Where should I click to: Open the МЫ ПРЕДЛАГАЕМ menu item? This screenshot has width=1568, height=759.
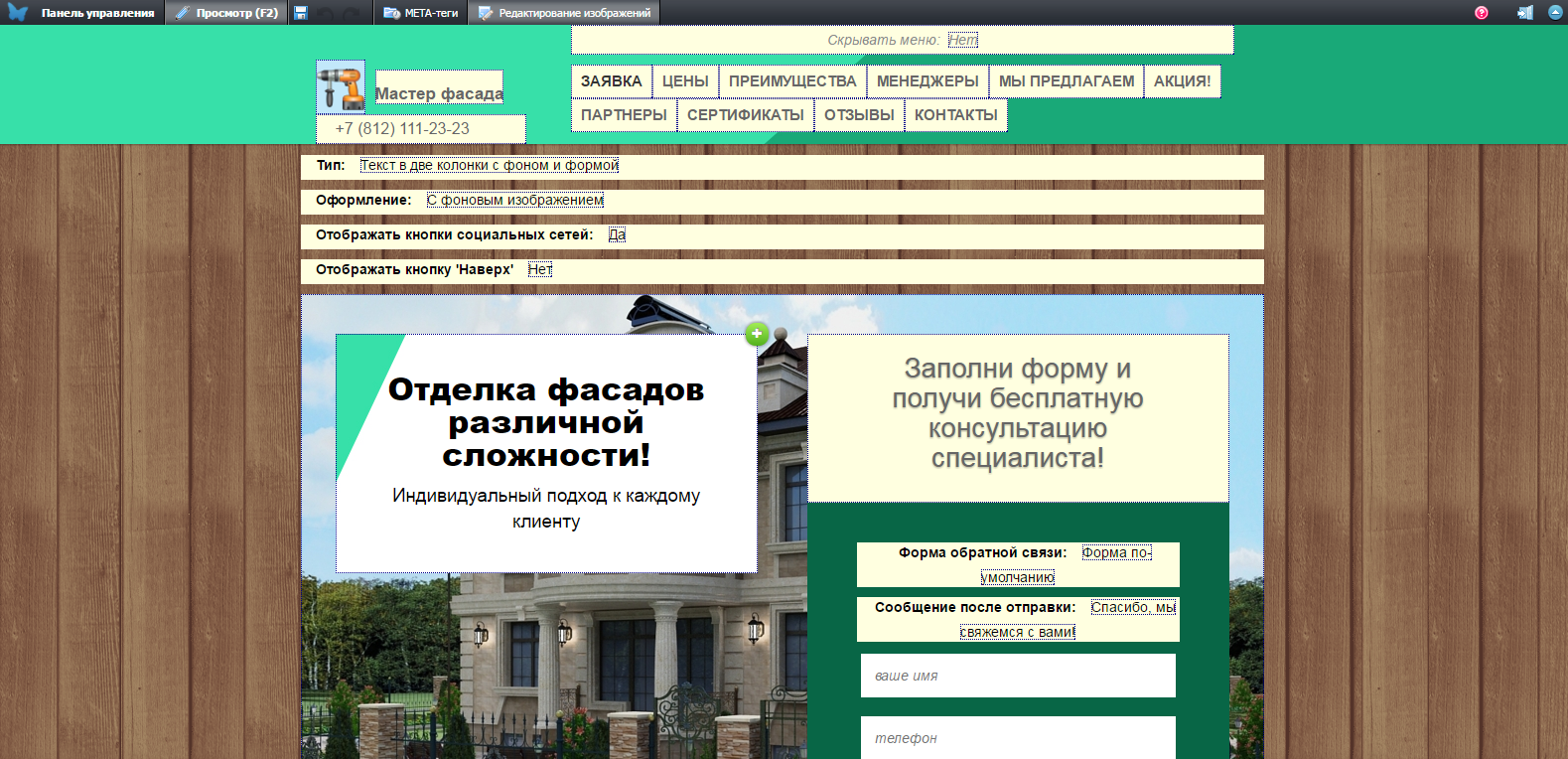[1067, 81]
